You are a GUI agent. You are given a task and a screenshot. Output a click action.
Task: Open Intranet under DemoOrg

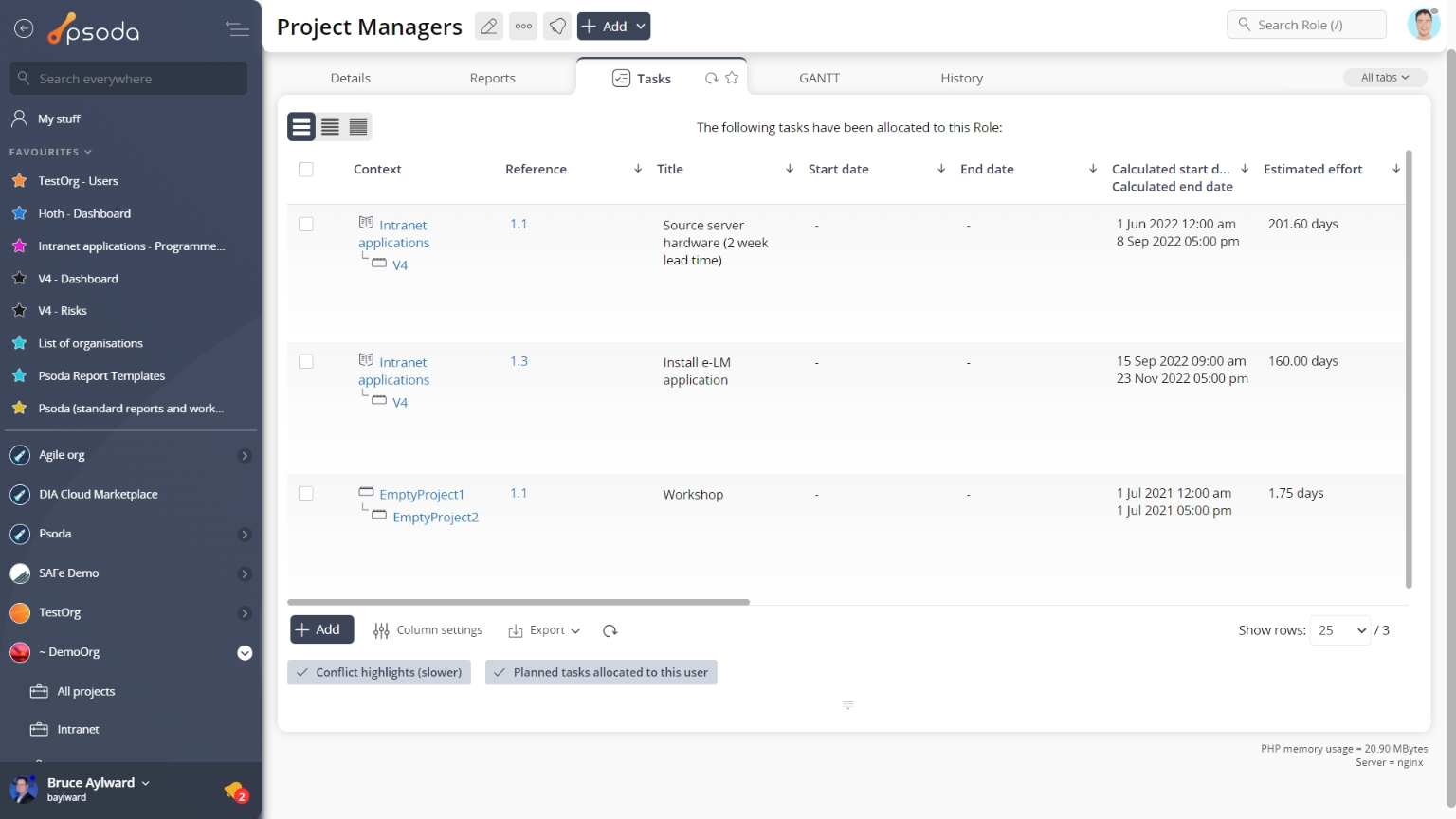[78, 729]
